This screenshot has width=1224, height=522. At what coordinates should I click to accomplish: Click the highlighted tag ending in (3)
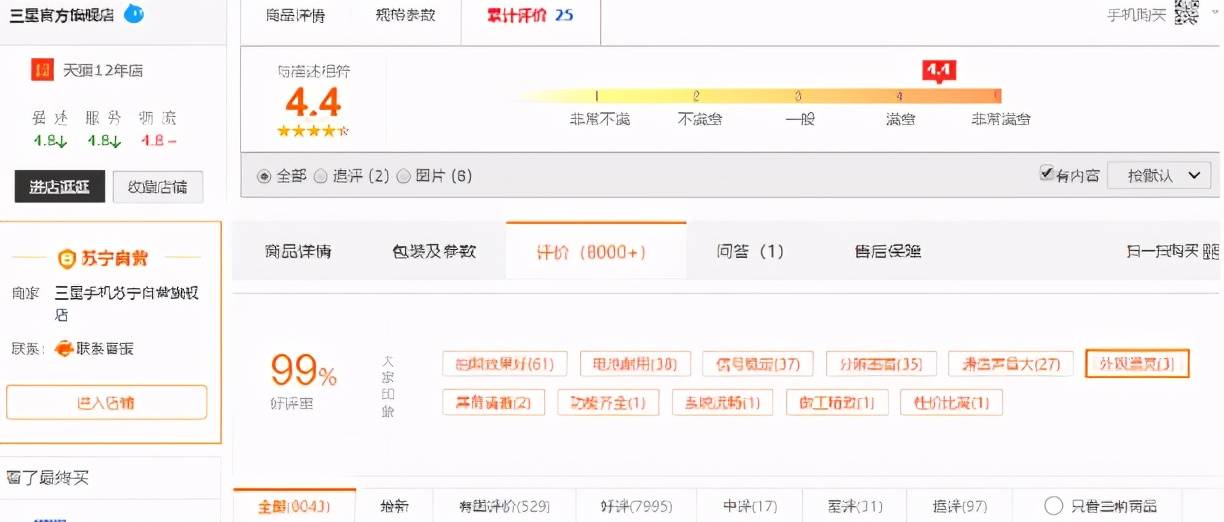[x=1137, y=364]
